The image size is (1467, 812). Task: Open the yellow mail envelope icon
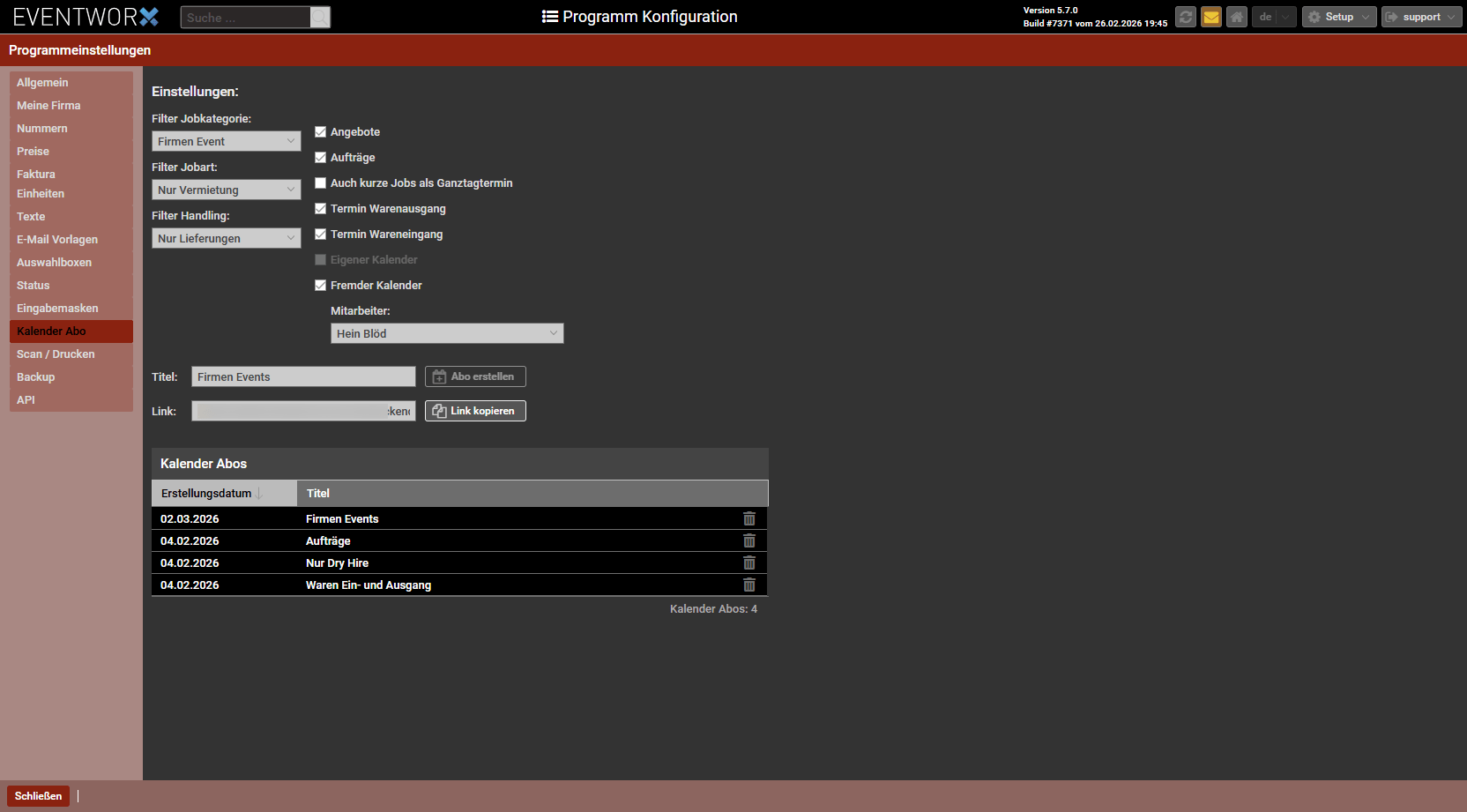(1211, 17)
